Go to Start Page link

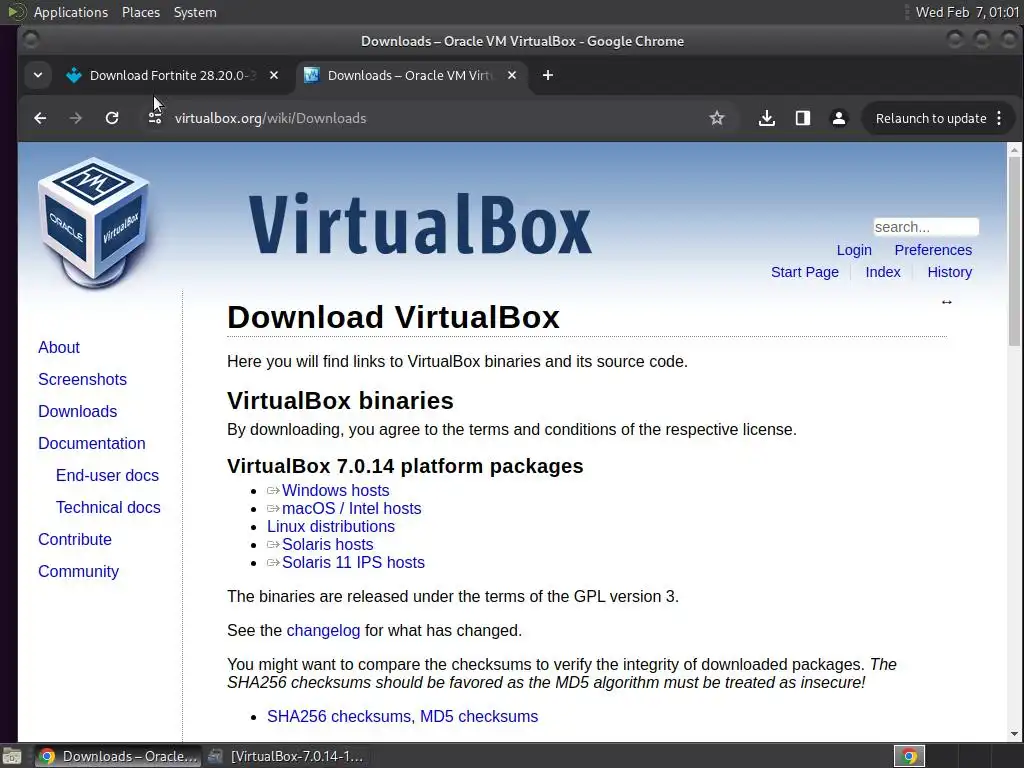point(805,272)
